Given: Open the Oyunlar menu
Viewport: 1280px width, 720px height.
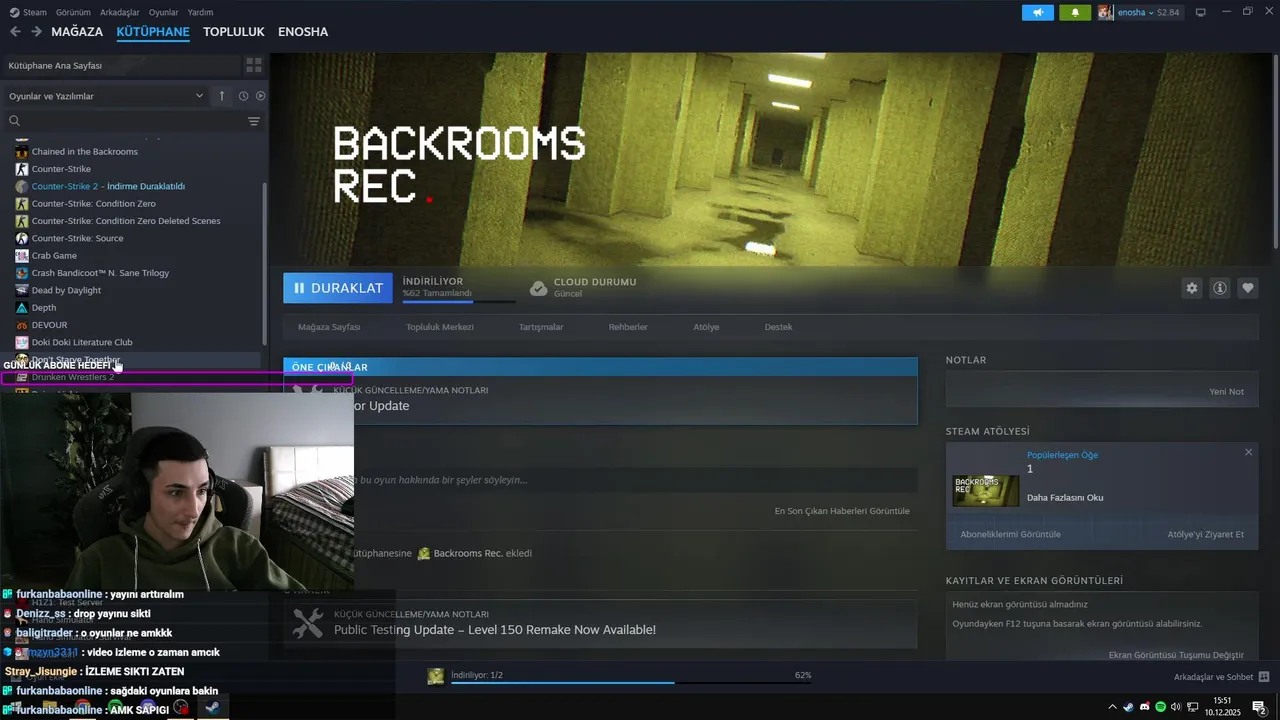Looking at the screenshot, I should point(163,12).
